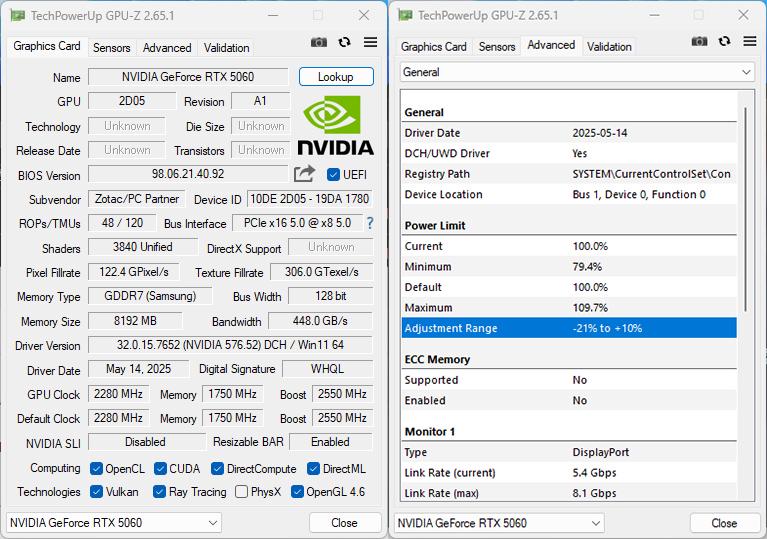This screenshot has width=767, height=539.
Task: Toggle the OpenGL 4.6 checkbox
Action: [x=297, y=492]
